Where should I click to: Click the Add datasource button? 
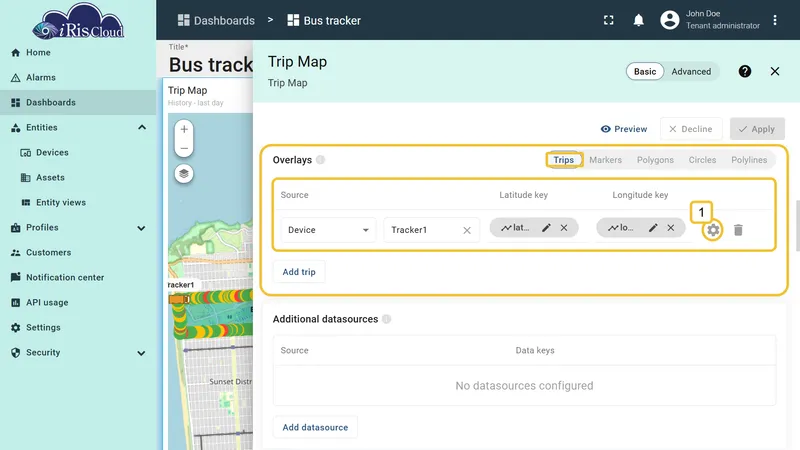point(315,428)
